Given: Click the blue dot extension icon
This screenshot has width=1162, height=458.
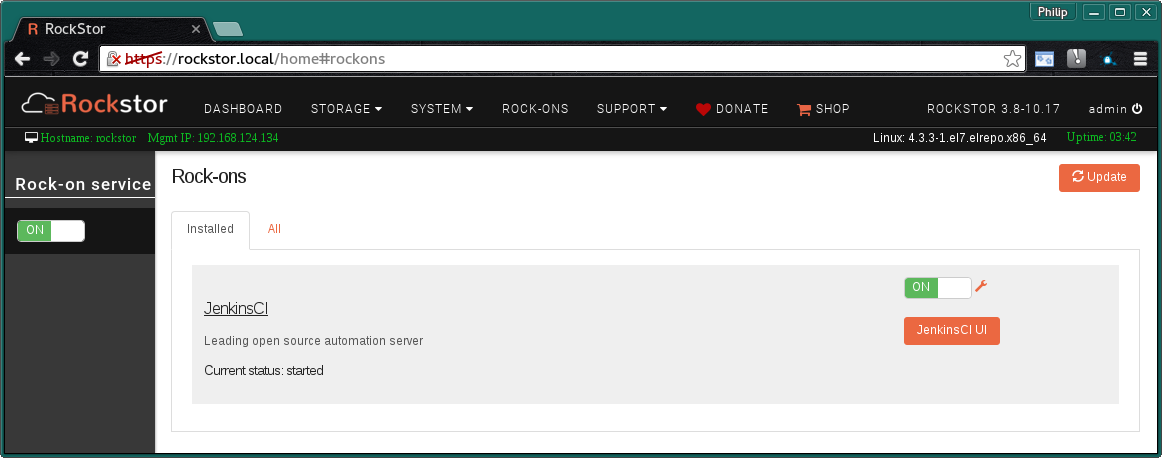Looking at the screenshot, I should (1109, 60).
